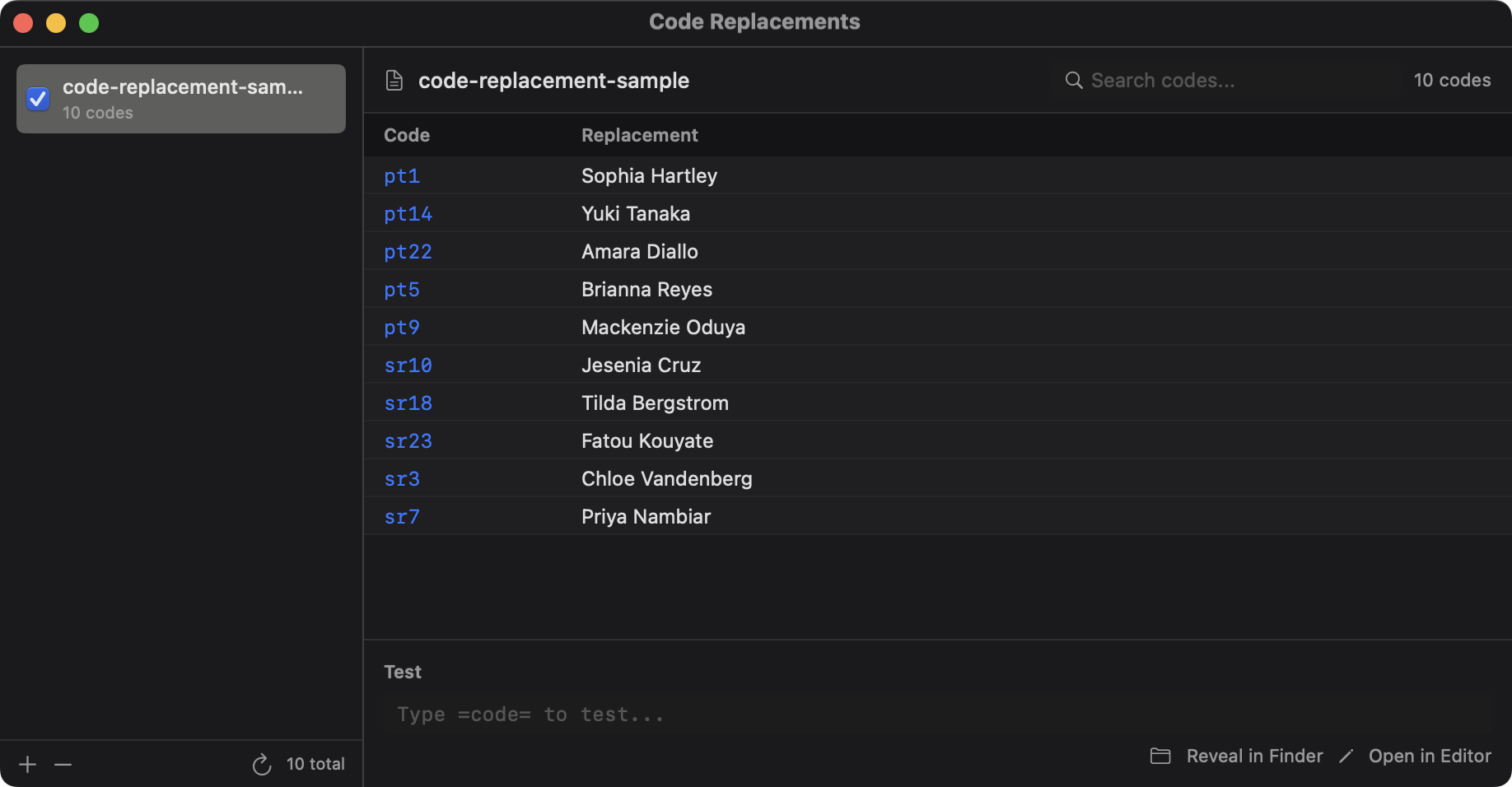Click replacement text Brianna Reyes
The image size is (1512, 787).
(x=646, y=290)
